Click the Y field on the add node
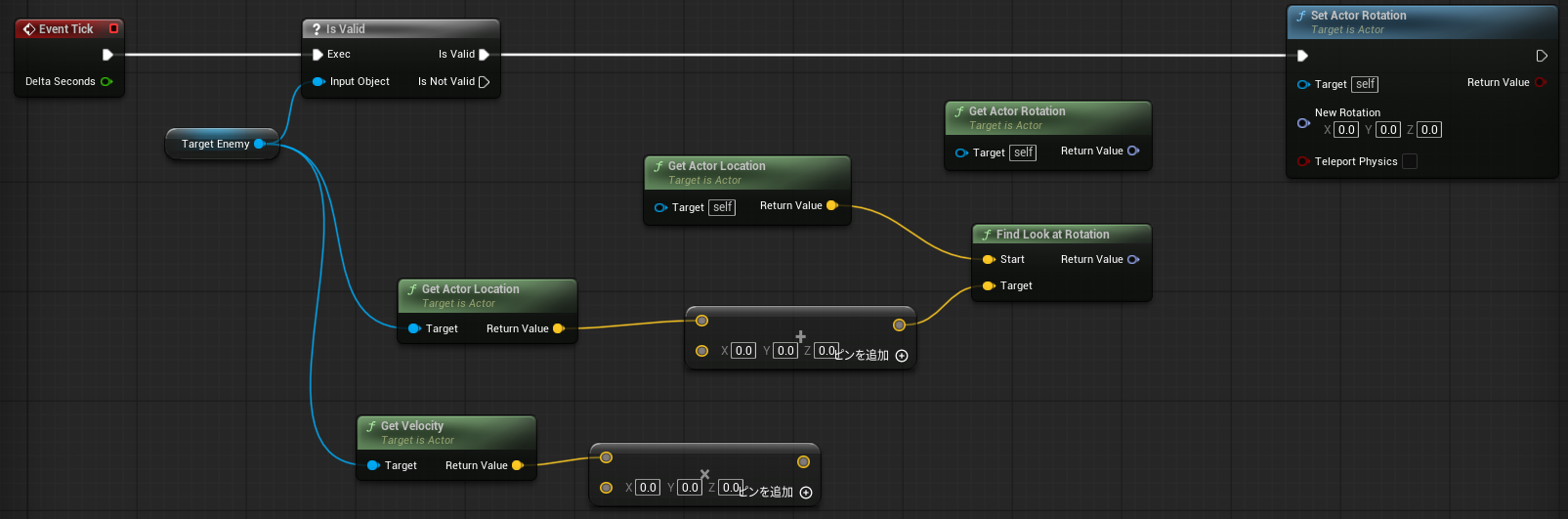1568x519 pixels. point(785,351)
